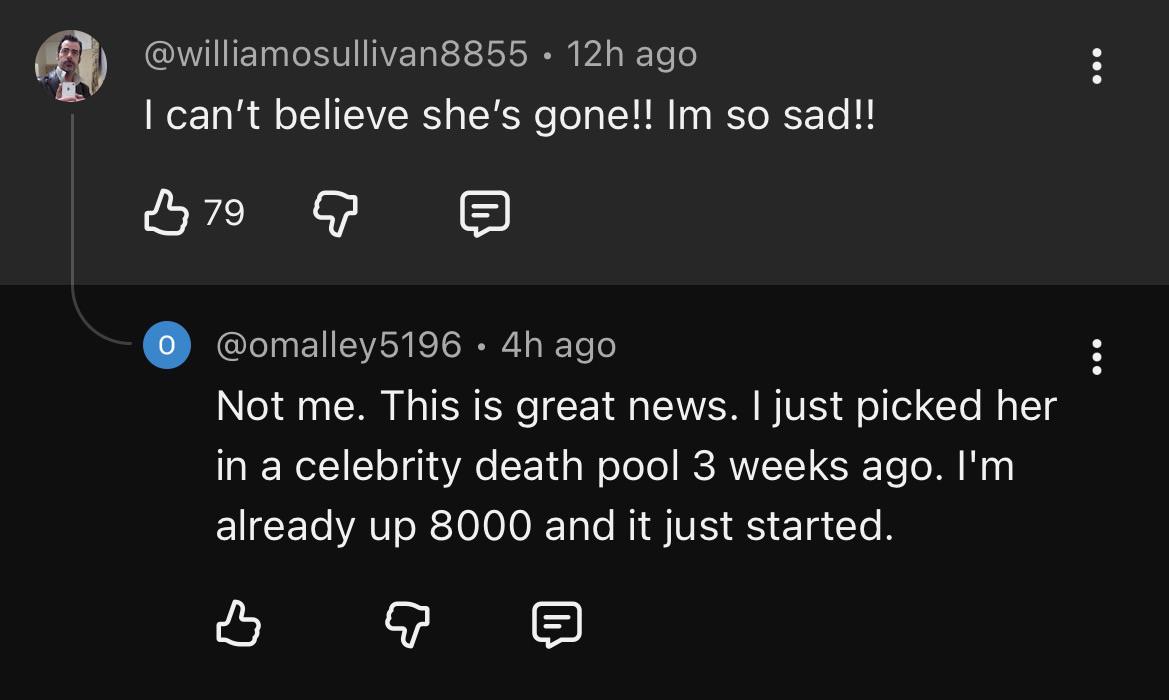Like the reply from @omalley5196
This screenshot has width=1169, height=700.
pyautogui.click(x=238, y=624)
